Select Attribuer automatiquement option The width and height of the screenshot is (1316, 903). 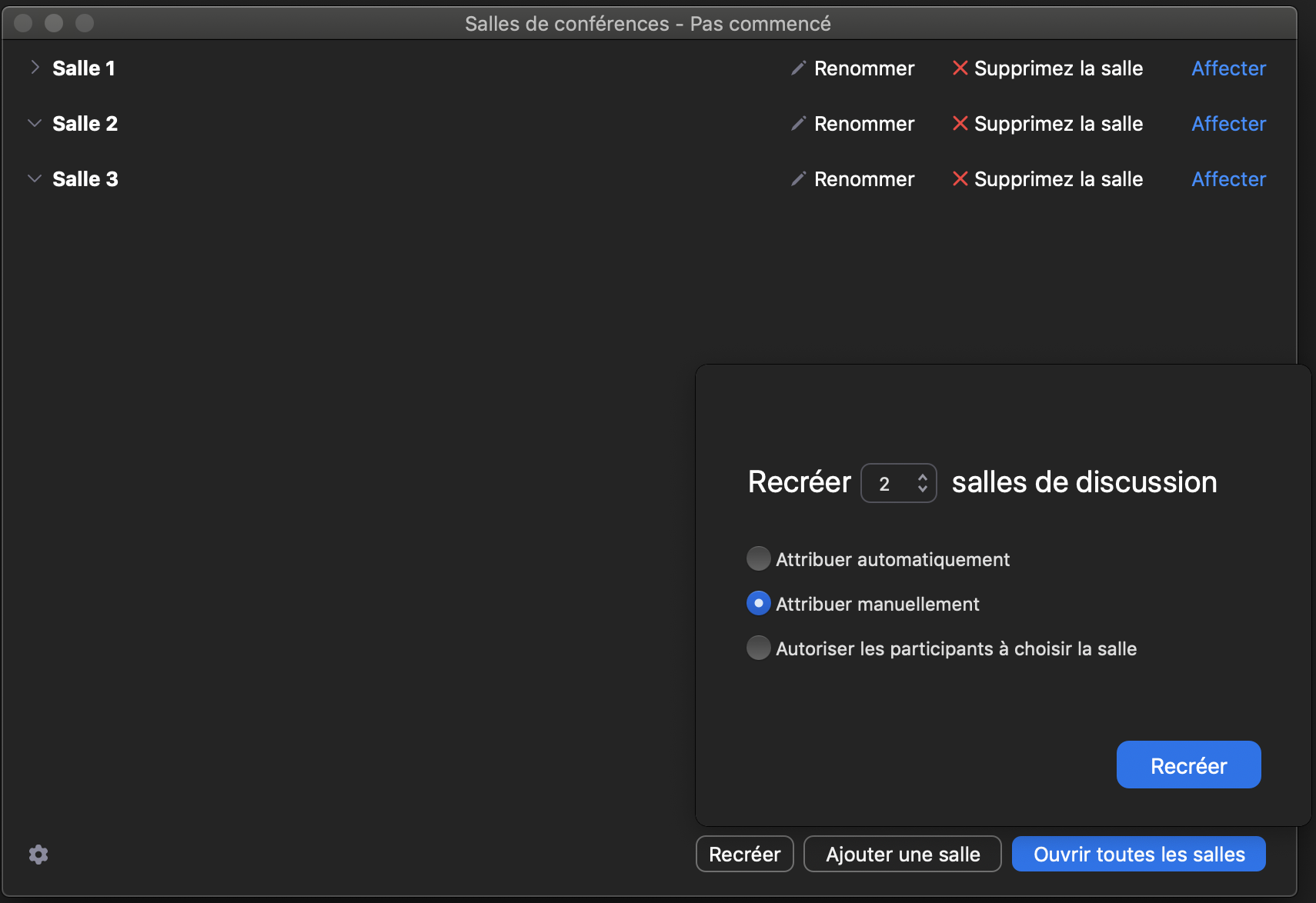[x=759, y=559]
